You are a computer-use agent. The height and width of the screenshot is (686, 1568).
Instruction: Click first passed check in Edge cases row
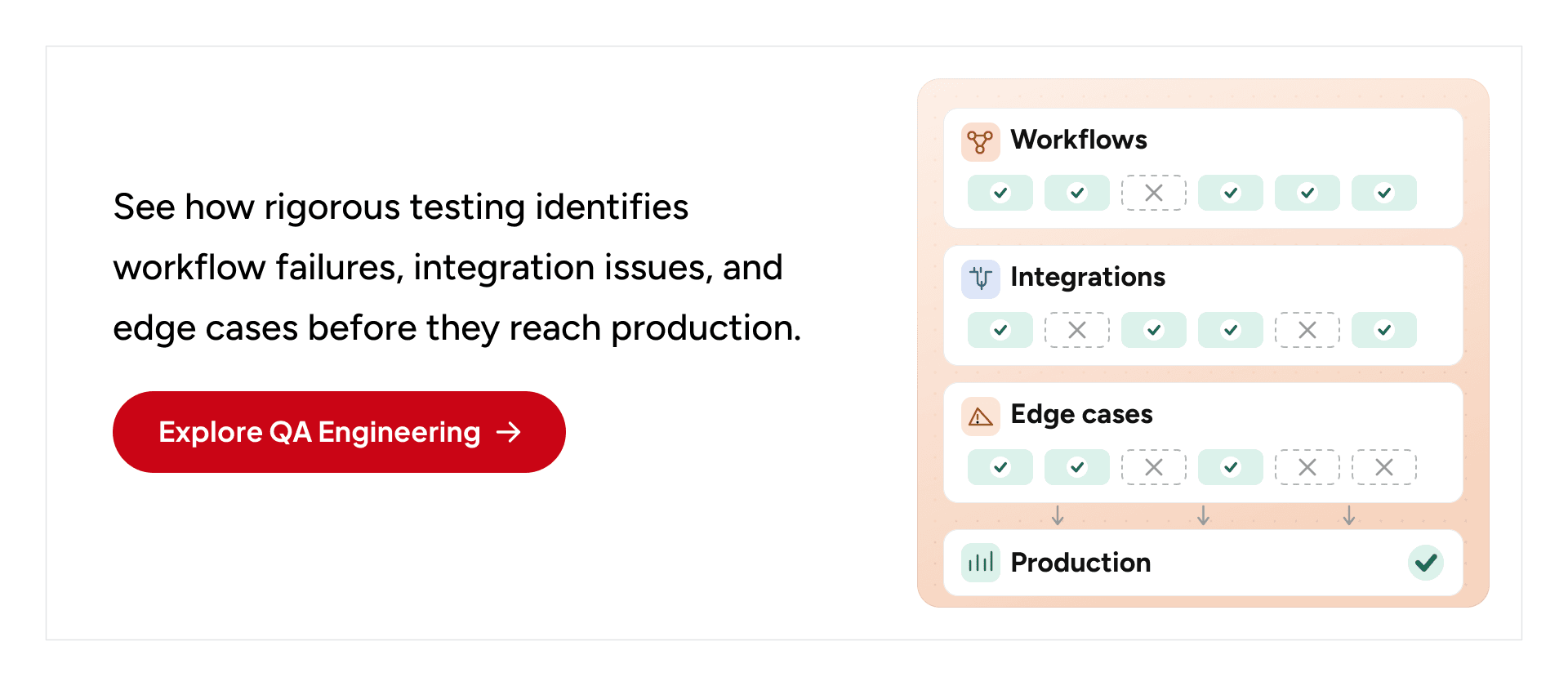[1000, 467]
